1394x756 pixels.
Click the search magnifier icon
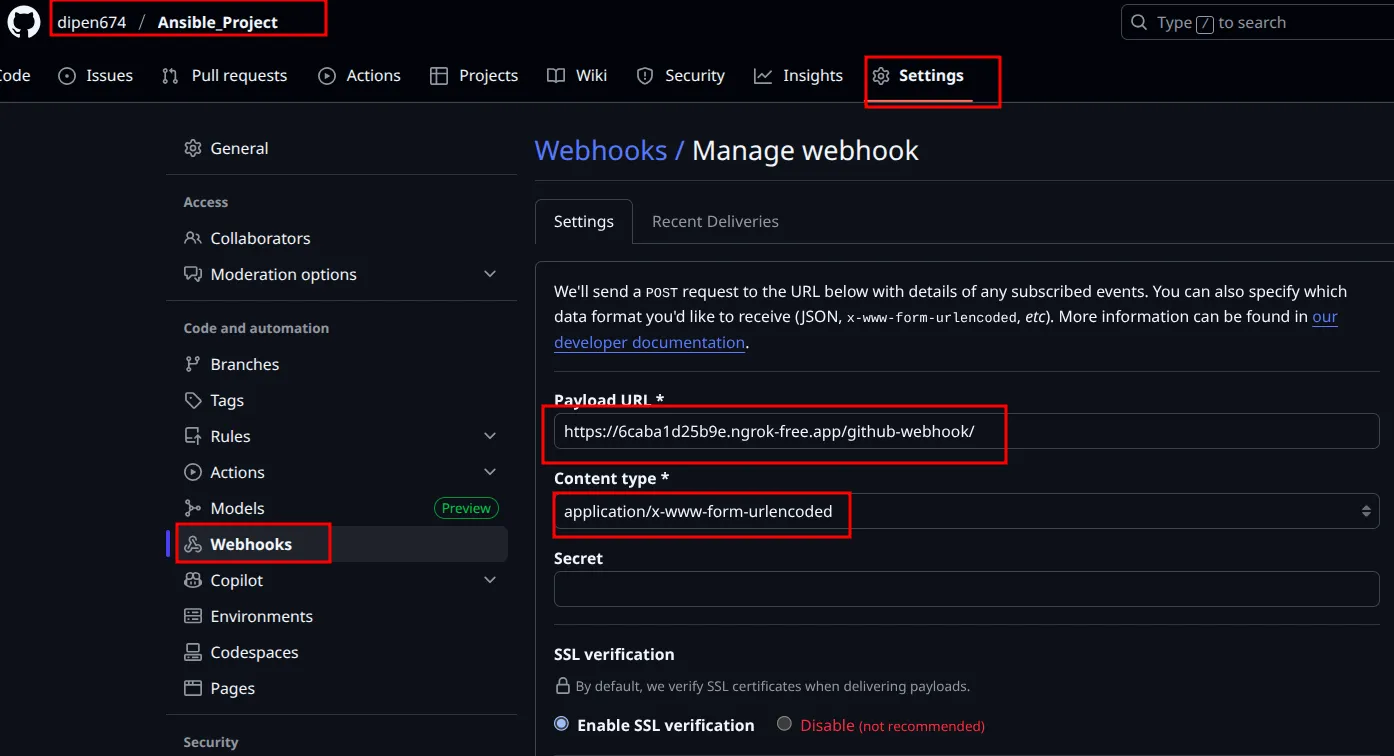coord(1139,22)
